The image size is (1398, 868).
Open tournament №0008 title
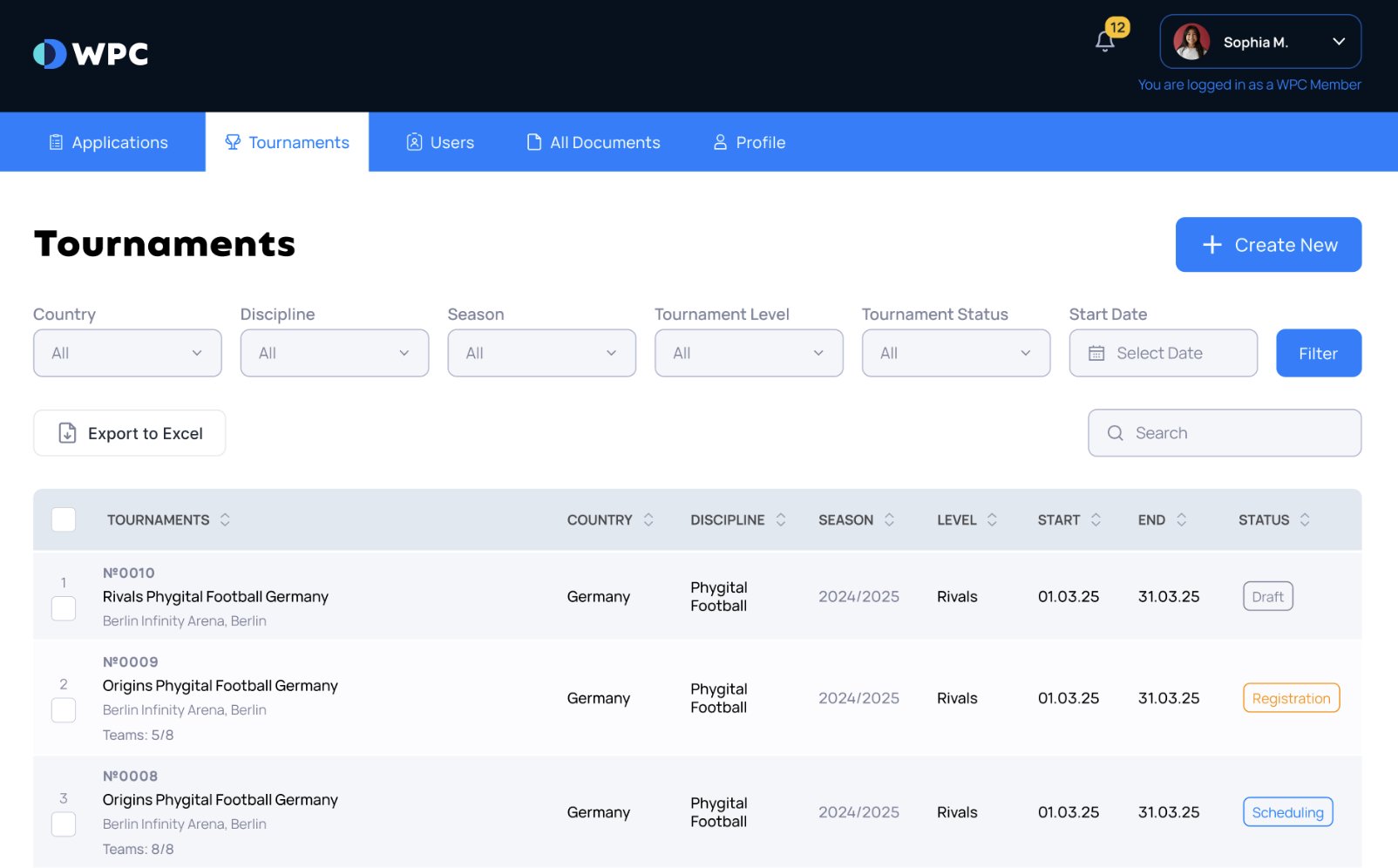(x=221, y=800)
